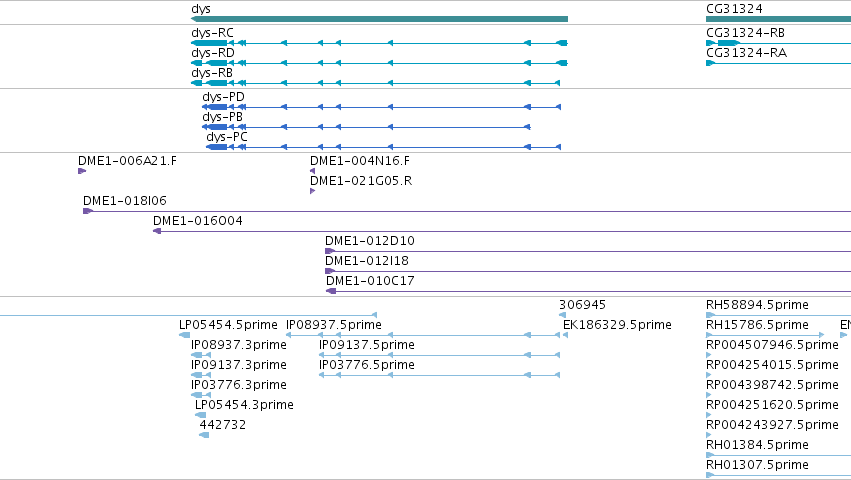Click the RH58894.5prime EST label
The width and height of the screenshot is (851, 480).
(757, 305)
